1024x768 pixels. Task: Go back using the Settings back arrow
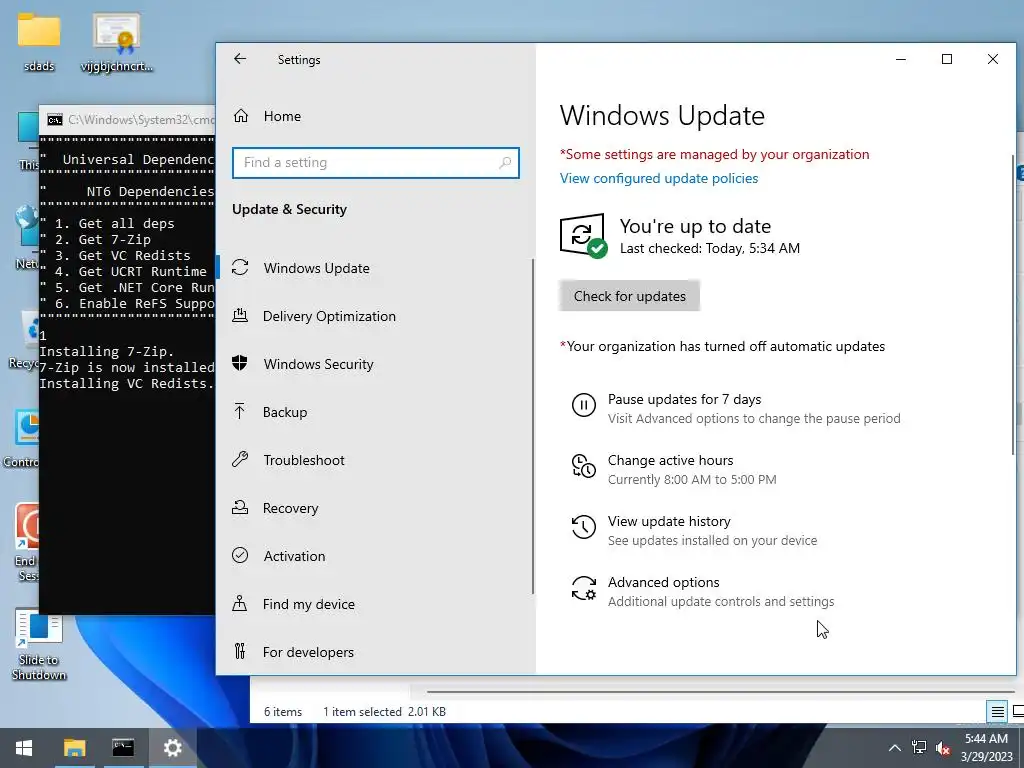(240, 59)
